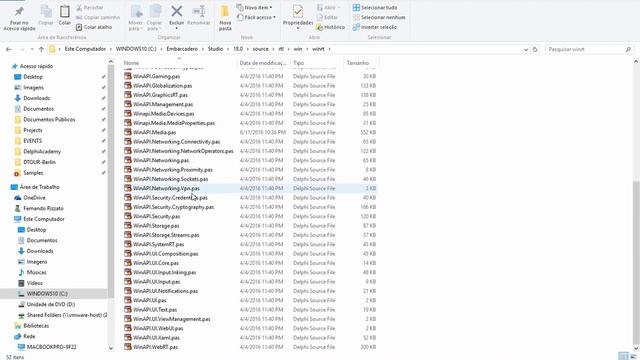Viewport: 640px width, 360px height.
Task: Select WinAPI.Networking.Vpn.pas file
Action: pyautogui.click(x=250, y=188)
